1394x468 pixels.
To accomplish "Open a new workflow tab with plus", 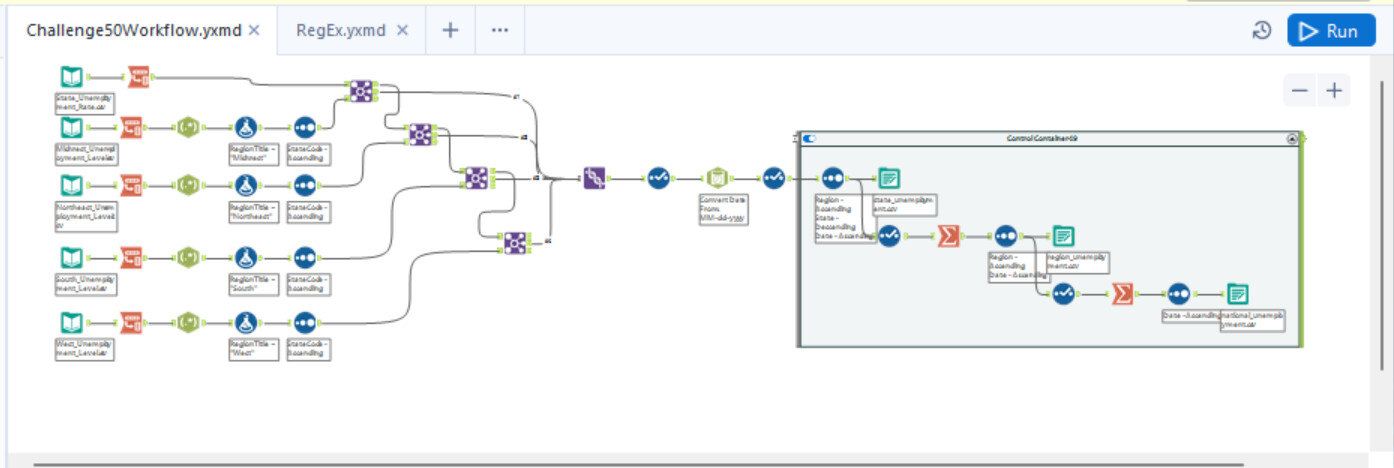I will pos(450,30).
